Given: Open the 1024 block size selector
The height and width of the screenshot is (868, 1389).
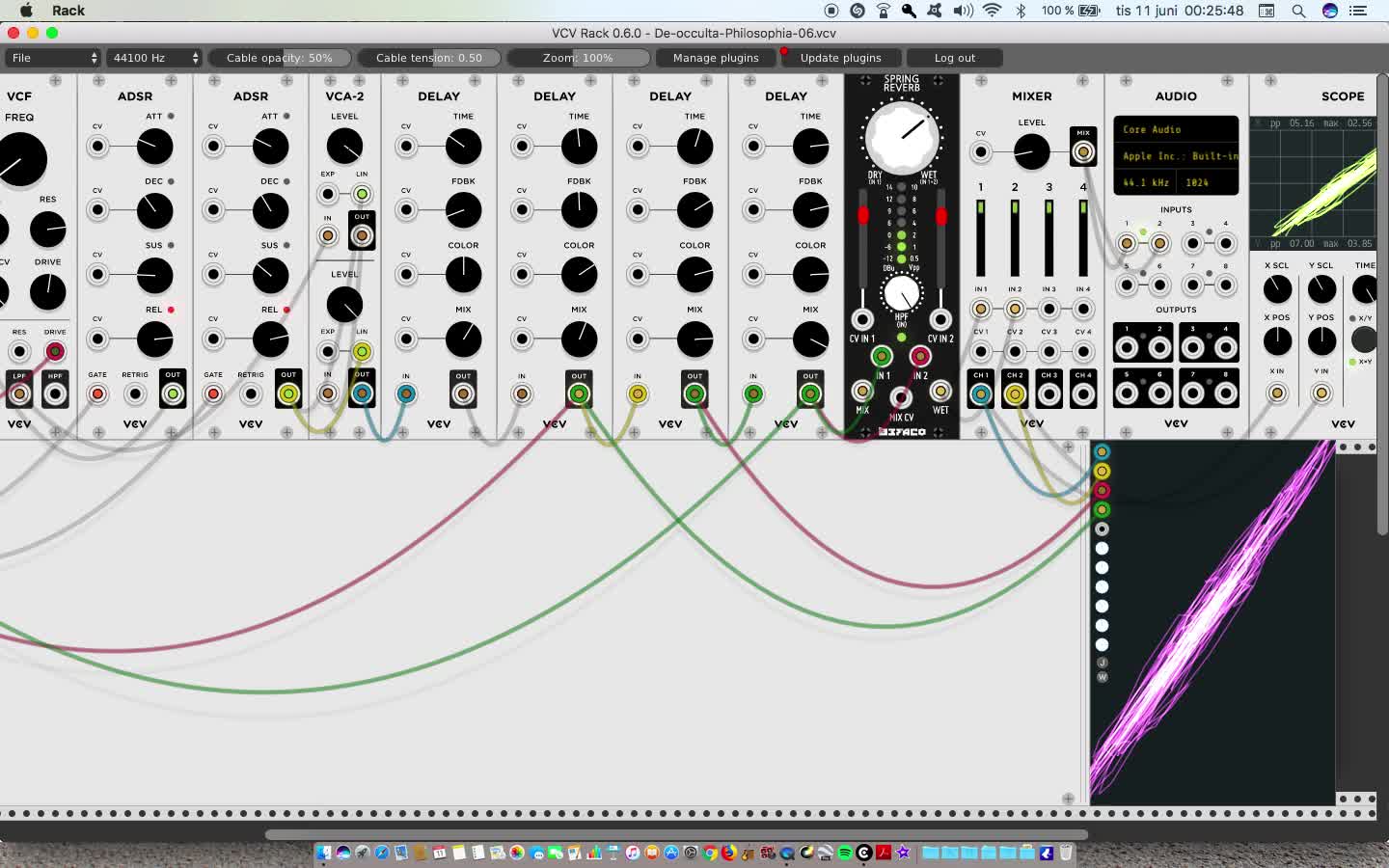Looking at the screenshot, I should coord(1206,182).
